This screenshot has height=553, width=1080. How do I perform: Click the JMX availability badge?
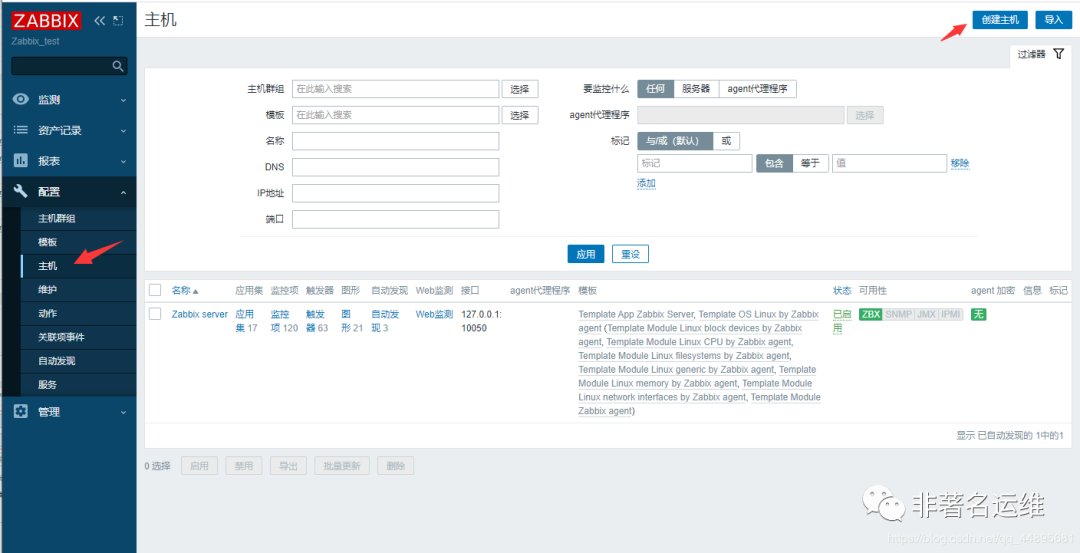tap(926, 314)
